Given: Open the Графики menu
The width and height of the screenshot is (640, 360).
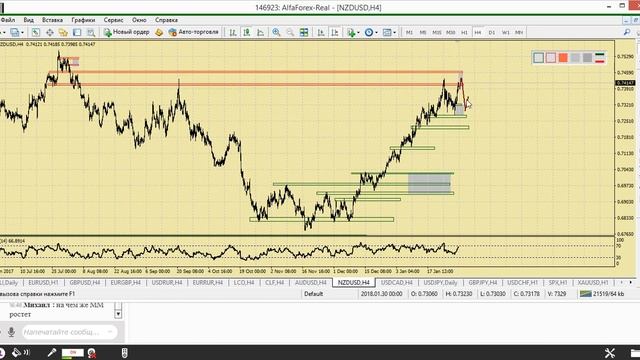Looking at the screenshot, I should (x=83, y=20).
